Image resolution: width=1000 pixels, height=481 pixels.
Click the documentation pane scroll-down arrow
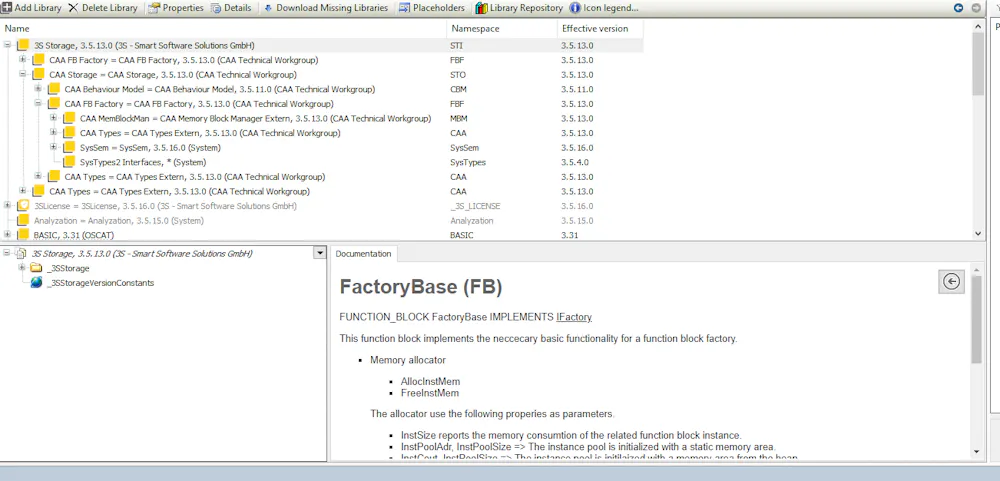pyautogui.click(x=976, y=452)
